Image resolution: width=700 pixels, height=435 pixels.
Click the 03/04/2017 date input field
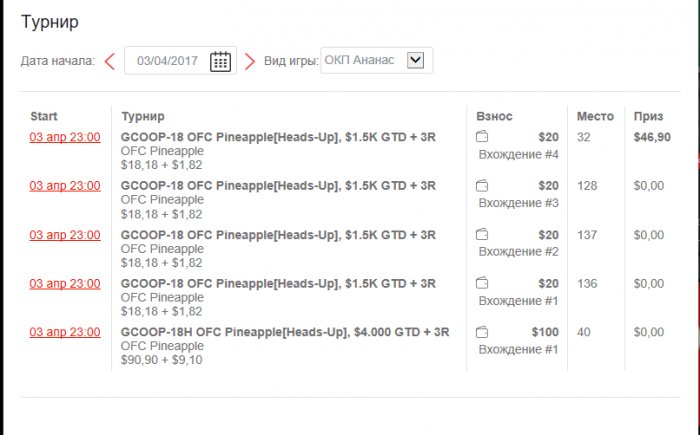click(167, 61)
